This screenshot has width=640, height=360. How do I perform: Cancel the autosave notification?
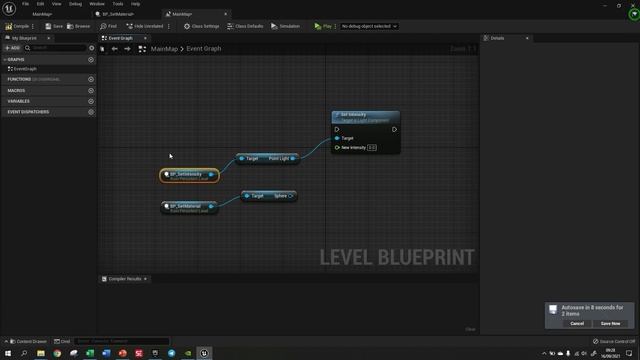pyautogui.click(x=577, y=323)
